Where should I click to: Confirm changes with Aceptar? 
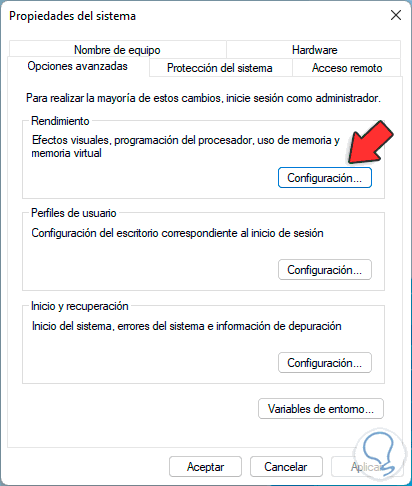pos(205,467)
